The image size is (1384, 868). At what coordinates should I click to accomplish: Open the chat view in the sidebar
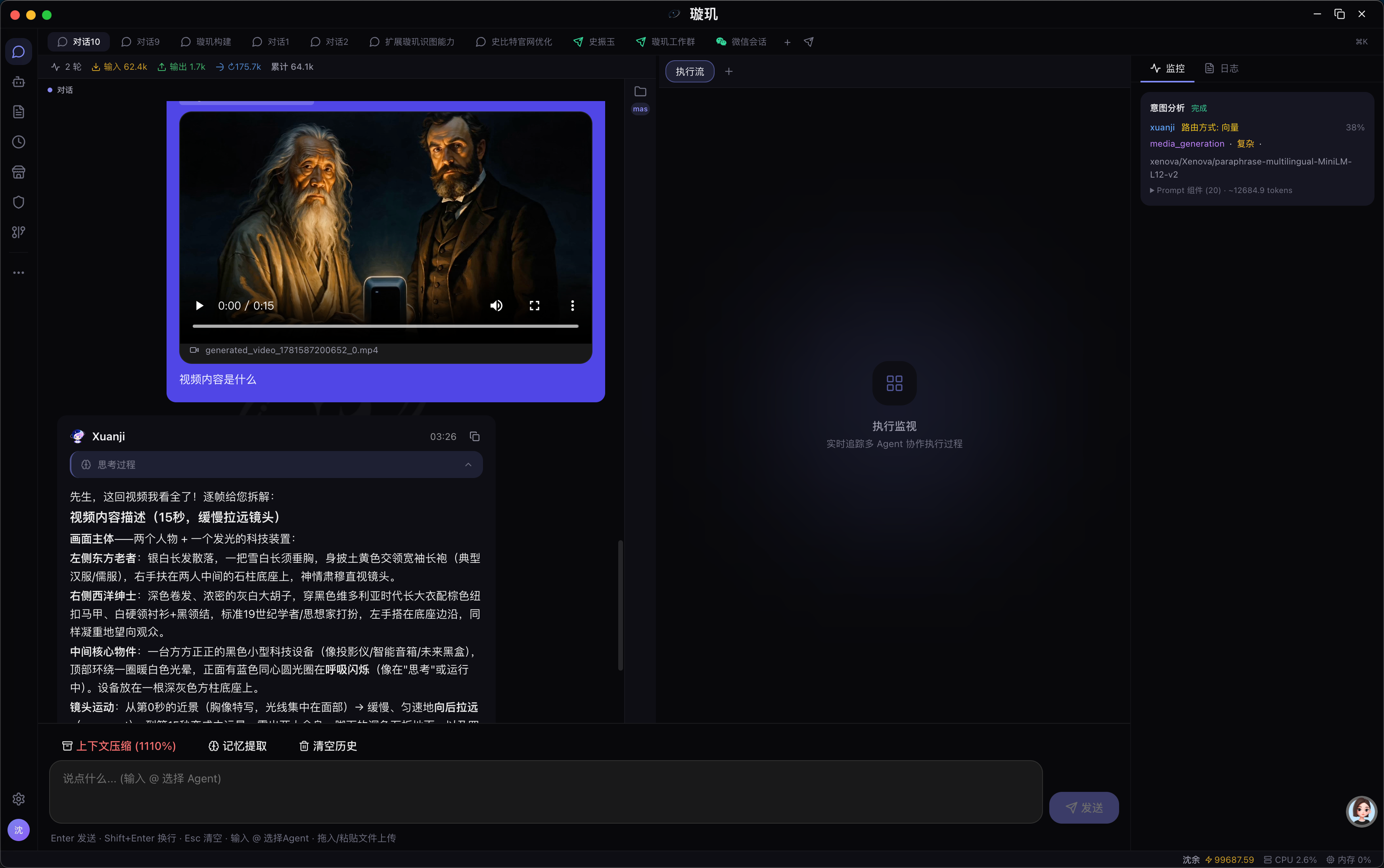pos(18,52)
